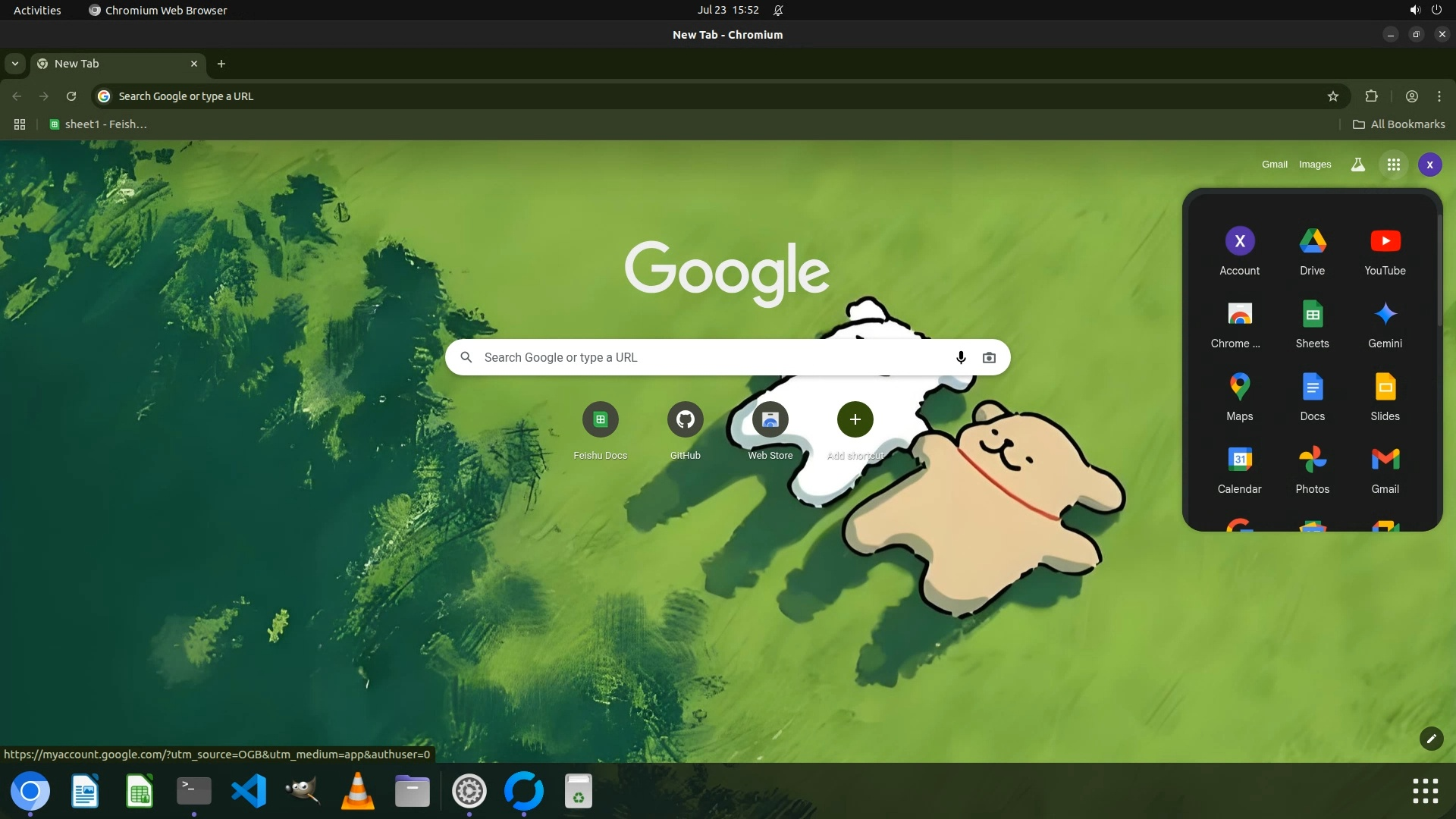Viewport: 1456px width, 819px height.
Task: Expand the tab search dropdown arrow
Action: (14, 64)
